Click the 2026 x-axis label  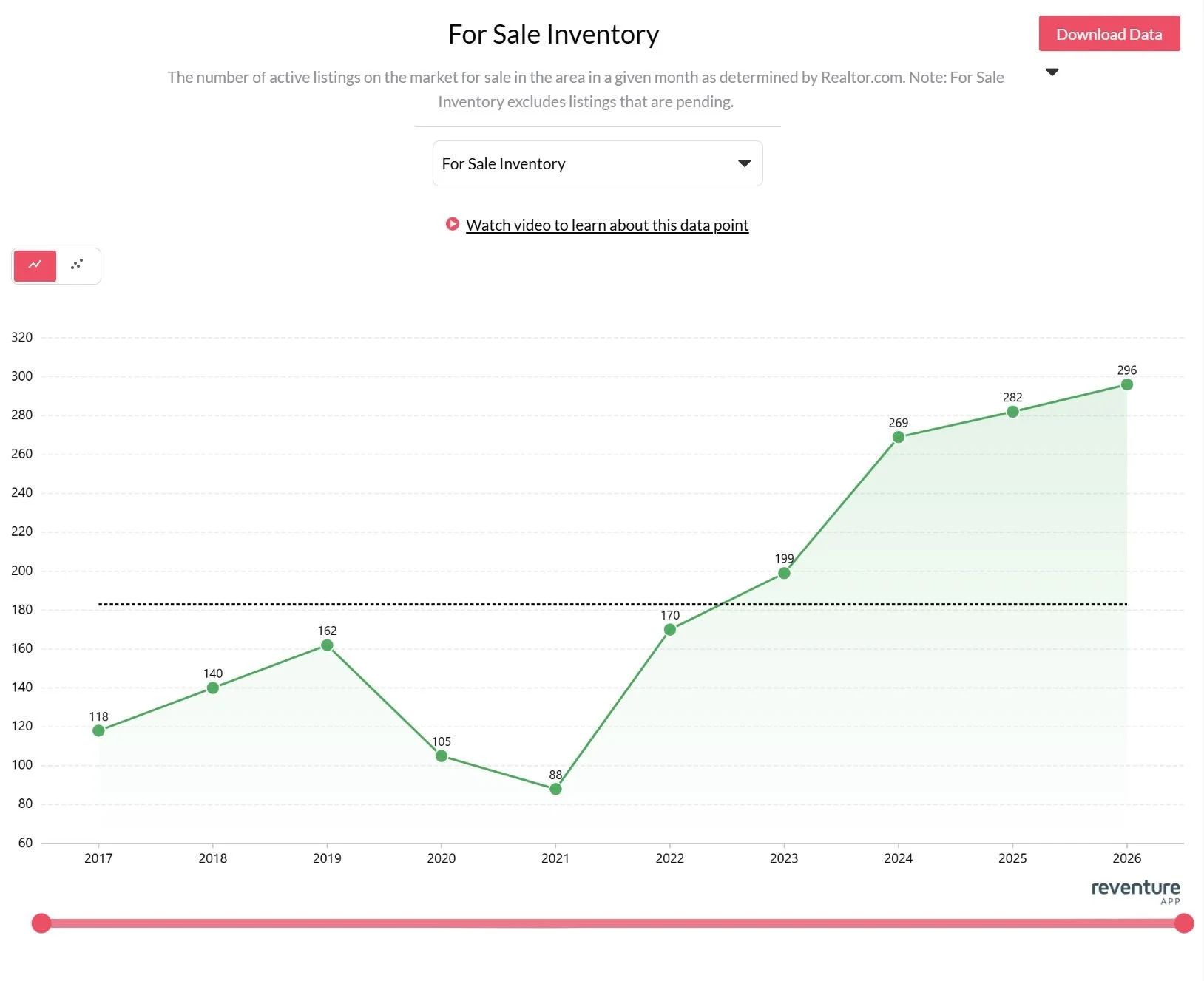pos(1127,858)
